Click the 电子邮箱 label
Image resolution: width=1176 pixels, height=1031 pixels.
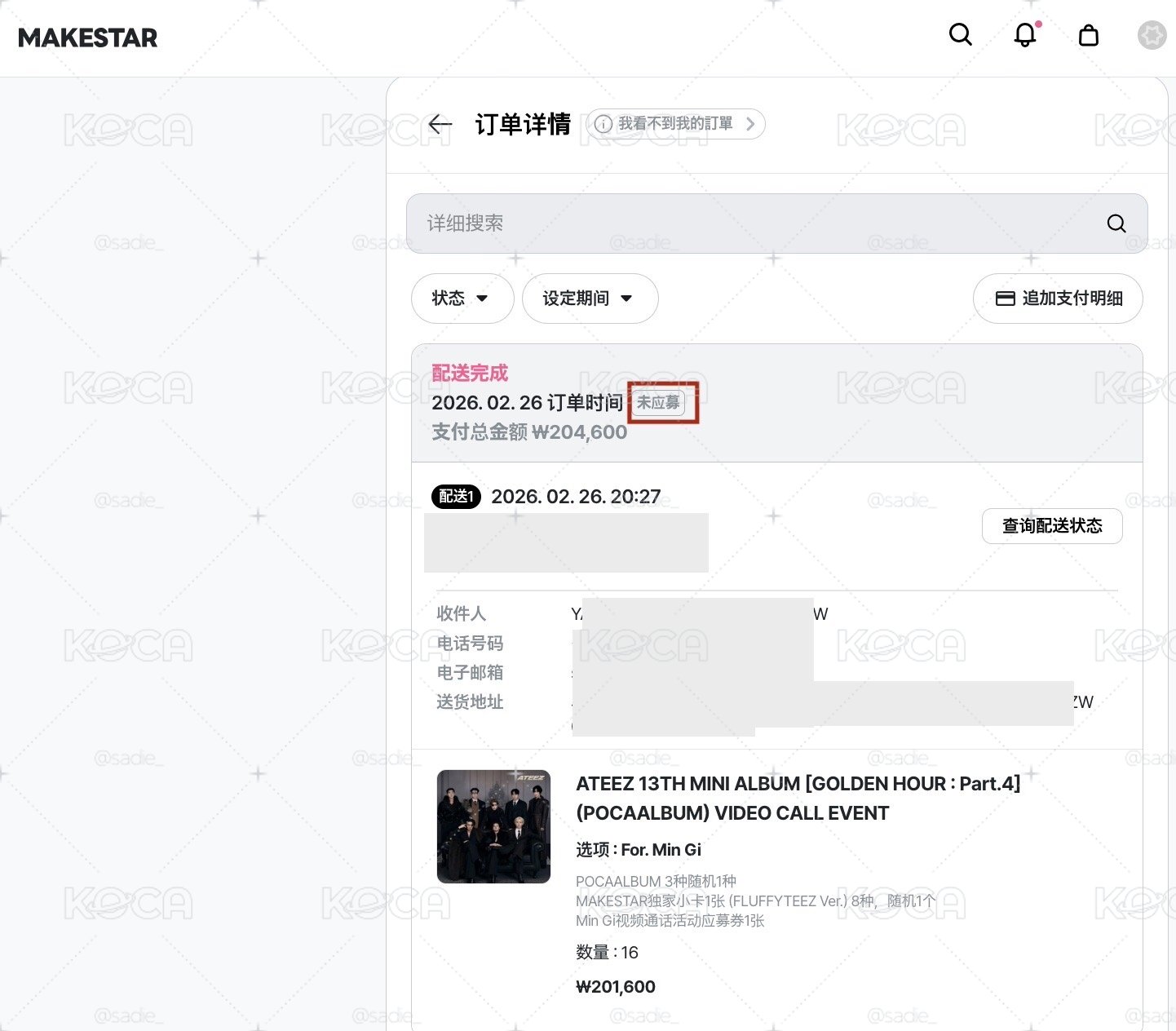point(470,673)
